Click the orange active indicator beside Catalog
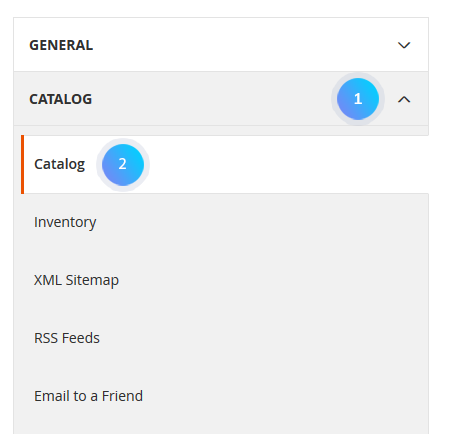This screenshot has height=434, width=453. 22,164
